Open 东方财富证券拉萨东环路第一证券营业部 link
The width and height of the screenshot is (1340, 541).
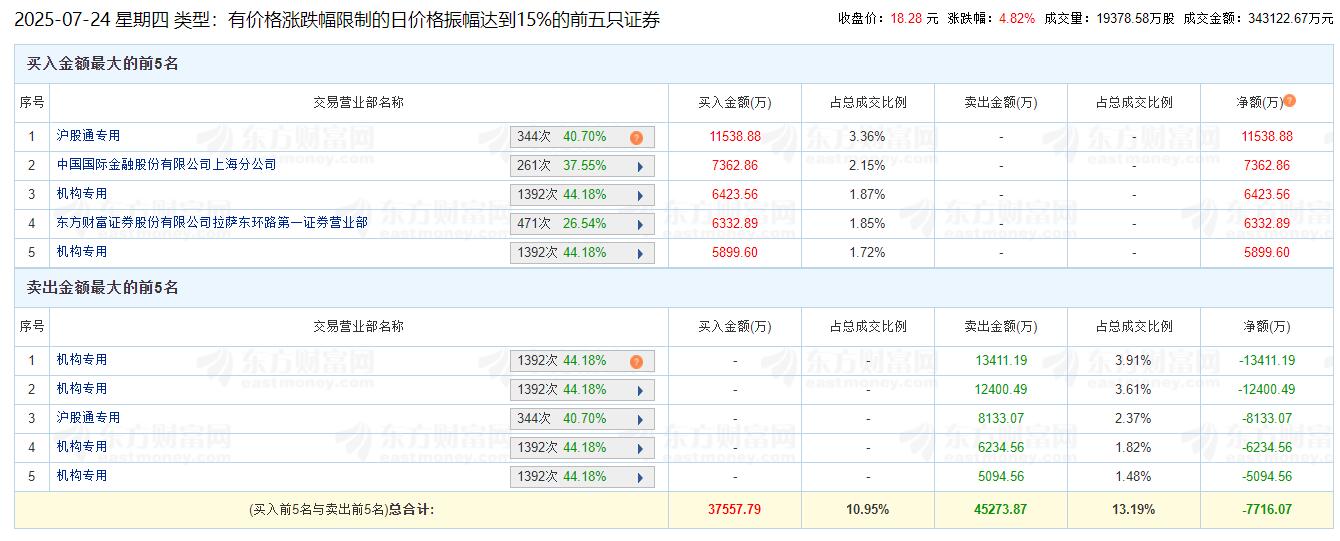[x=212, y=223]
